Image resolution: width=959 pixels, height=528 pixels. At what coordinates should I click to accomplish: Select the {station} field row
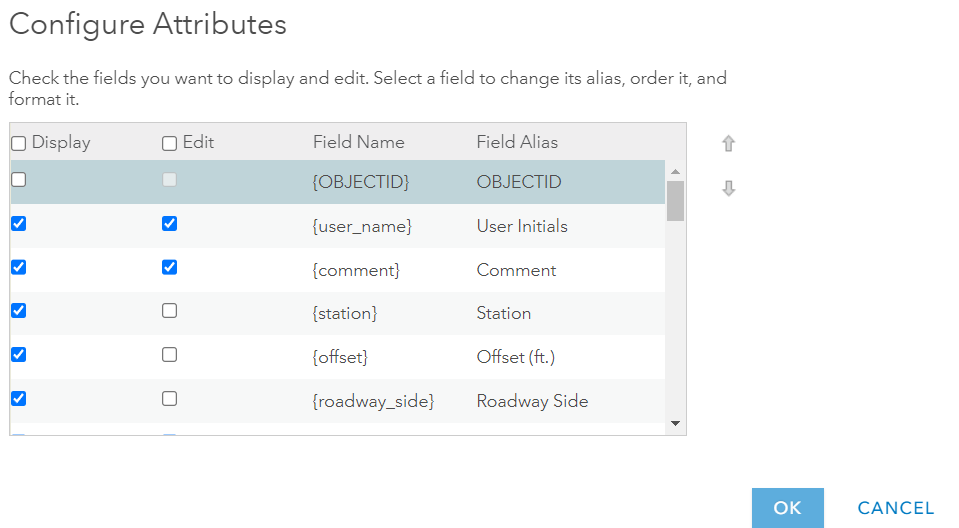coord(345,313)
